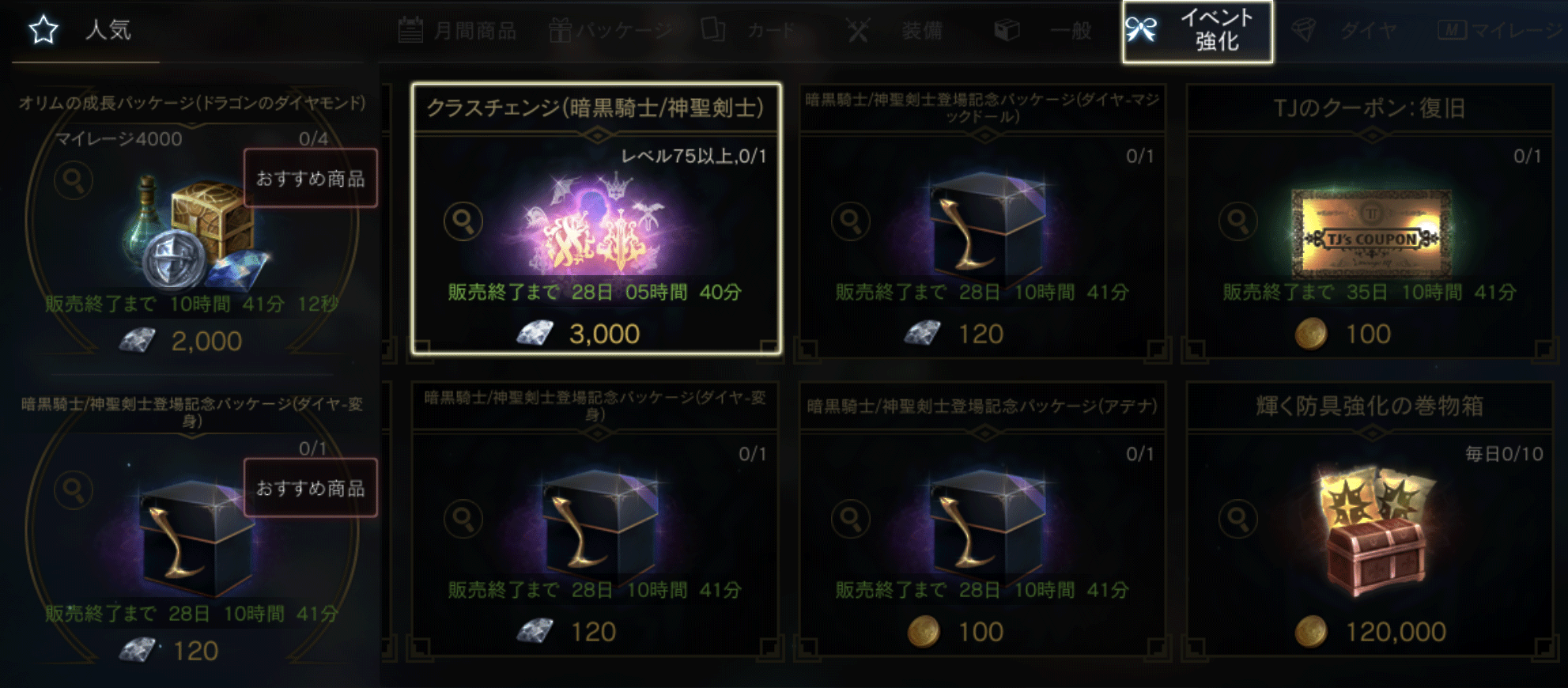Screen dimensions: 1568x688
Task: Open the マイレージ tab
Action: tap(1502, 31)
